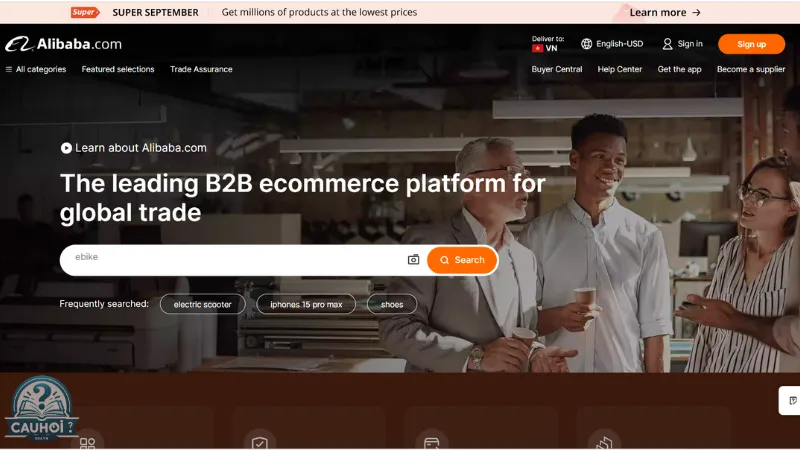Select shoes frequently searched chip
This screenshot has height=450, width=800.
pos(392,305)
